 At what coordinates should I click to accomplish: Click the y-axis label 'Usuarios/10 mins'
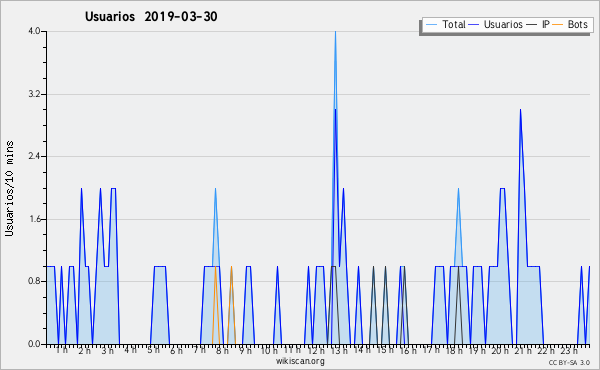click(9, 188)
